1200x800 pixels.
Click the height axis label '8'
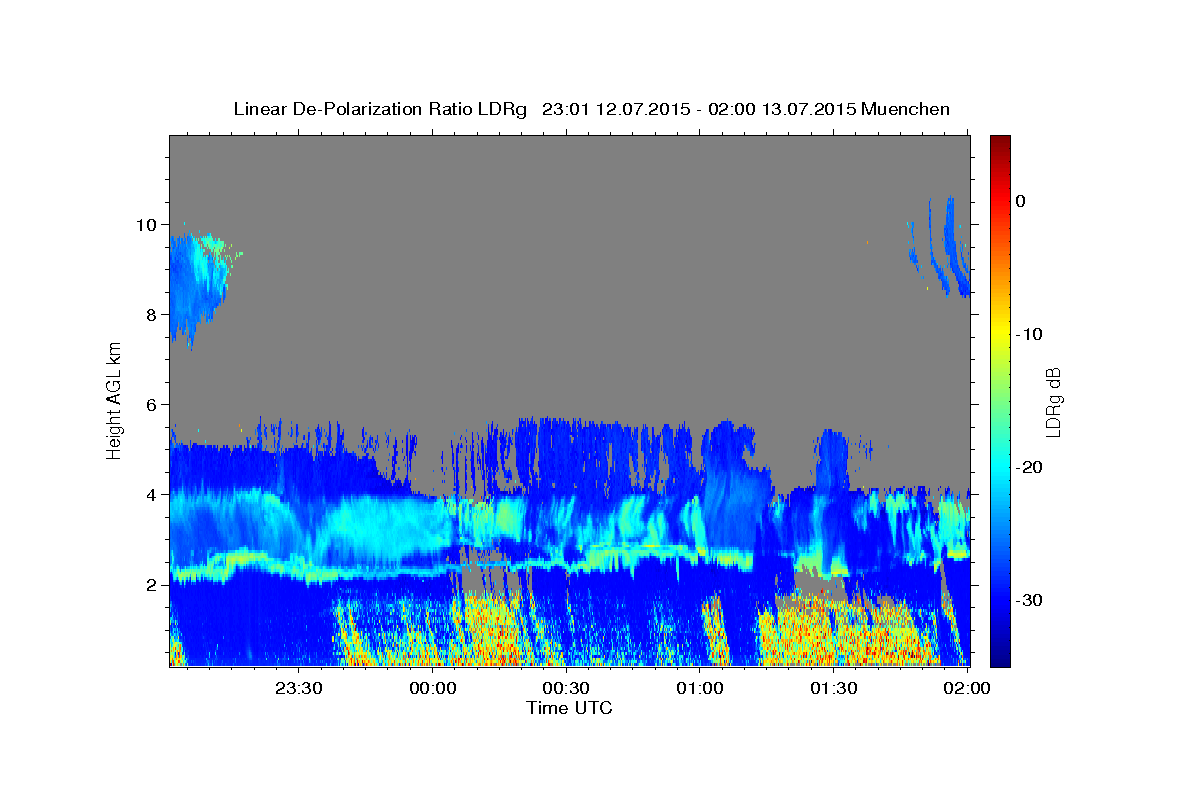(x=153, y=314)
